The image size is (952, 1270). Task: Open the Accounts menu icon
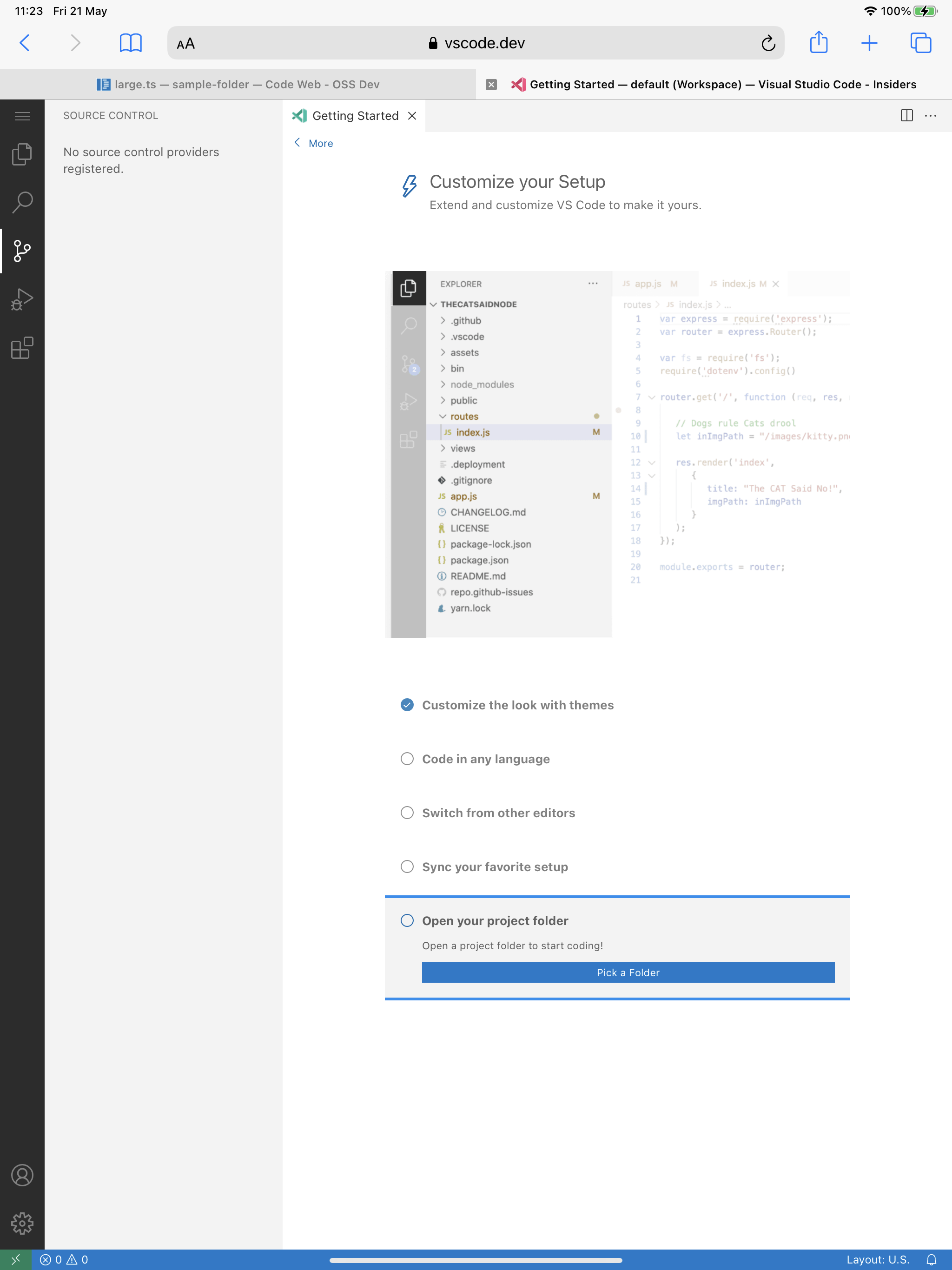point(22,1175)
